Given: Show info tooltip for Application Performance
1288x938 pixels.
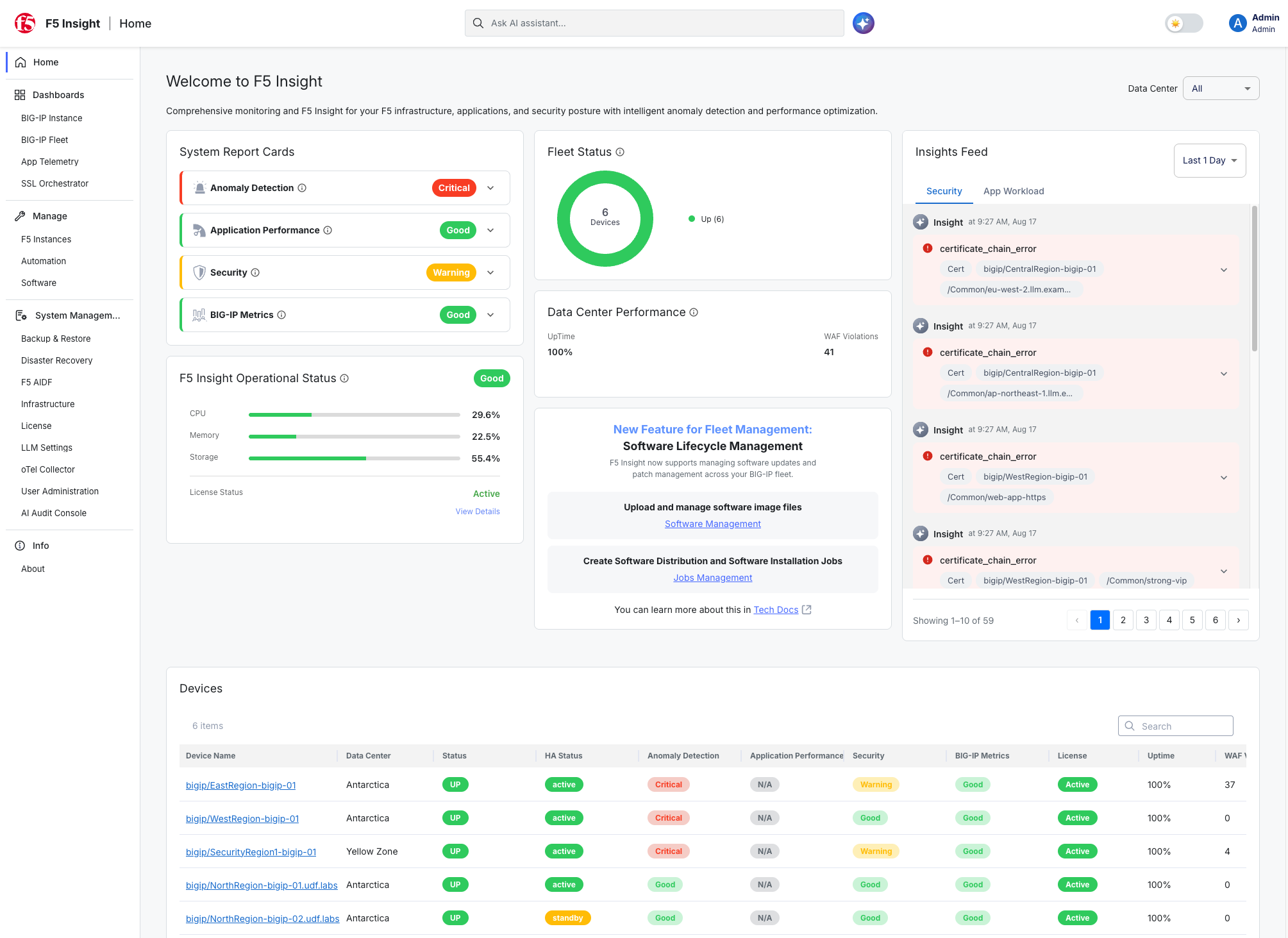Looking at the screenshot, I should pos(328,230).
